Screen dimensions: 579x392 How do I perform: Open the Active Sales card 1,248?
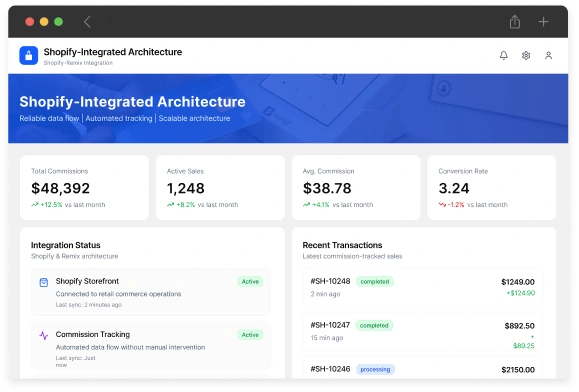tap(220, 188)
